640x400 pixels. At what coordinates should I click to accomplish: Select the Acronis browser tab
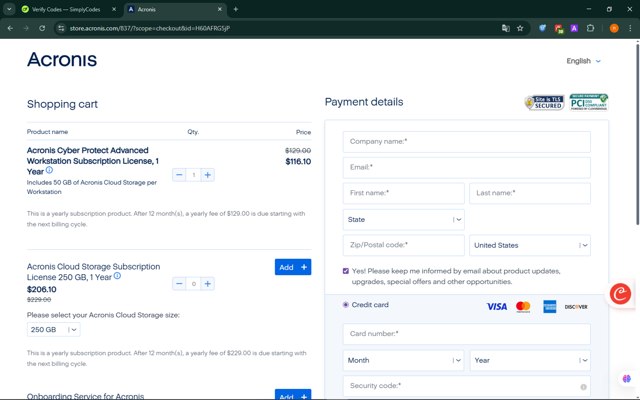(x=175, y=9)
